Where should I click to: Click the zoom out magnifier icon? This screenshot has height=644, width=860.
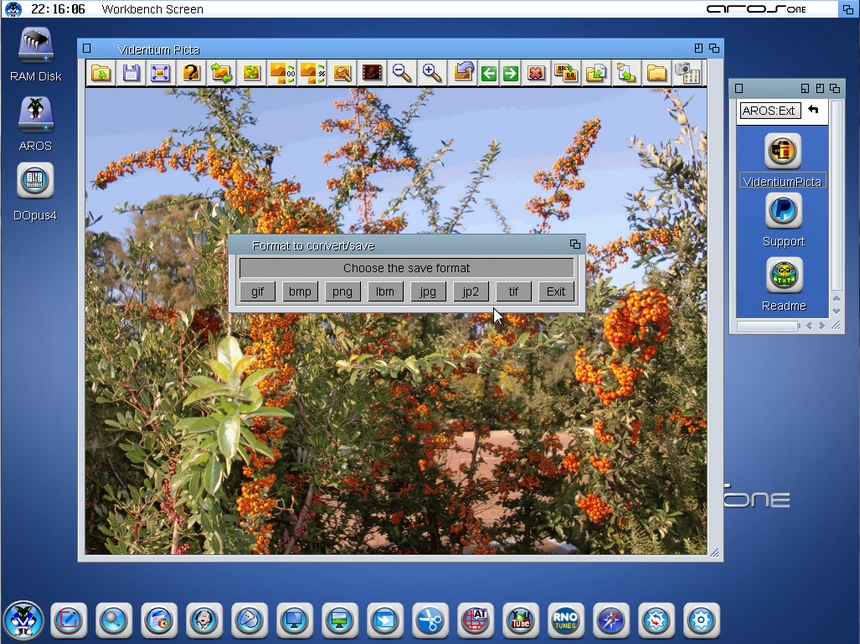[x=402, y=73]
